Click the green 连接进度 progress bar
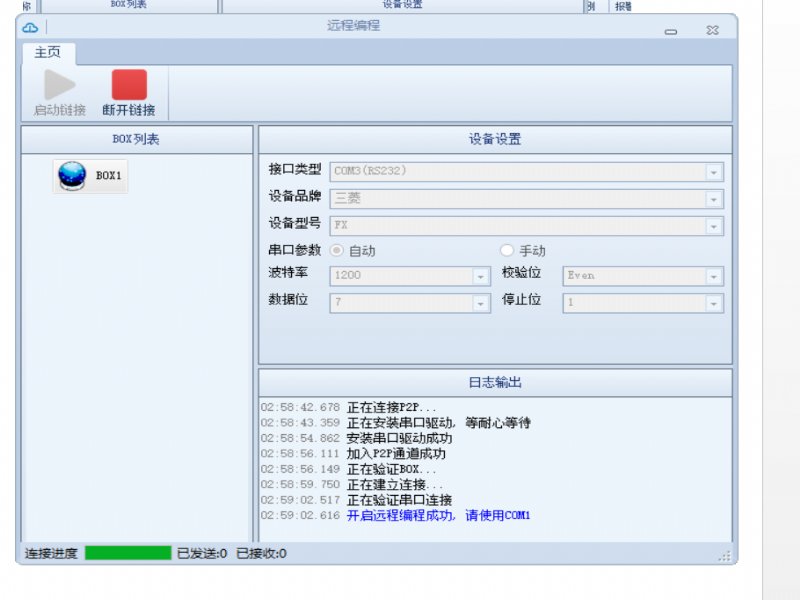This screenshot has height=600, width=800. 128,553
